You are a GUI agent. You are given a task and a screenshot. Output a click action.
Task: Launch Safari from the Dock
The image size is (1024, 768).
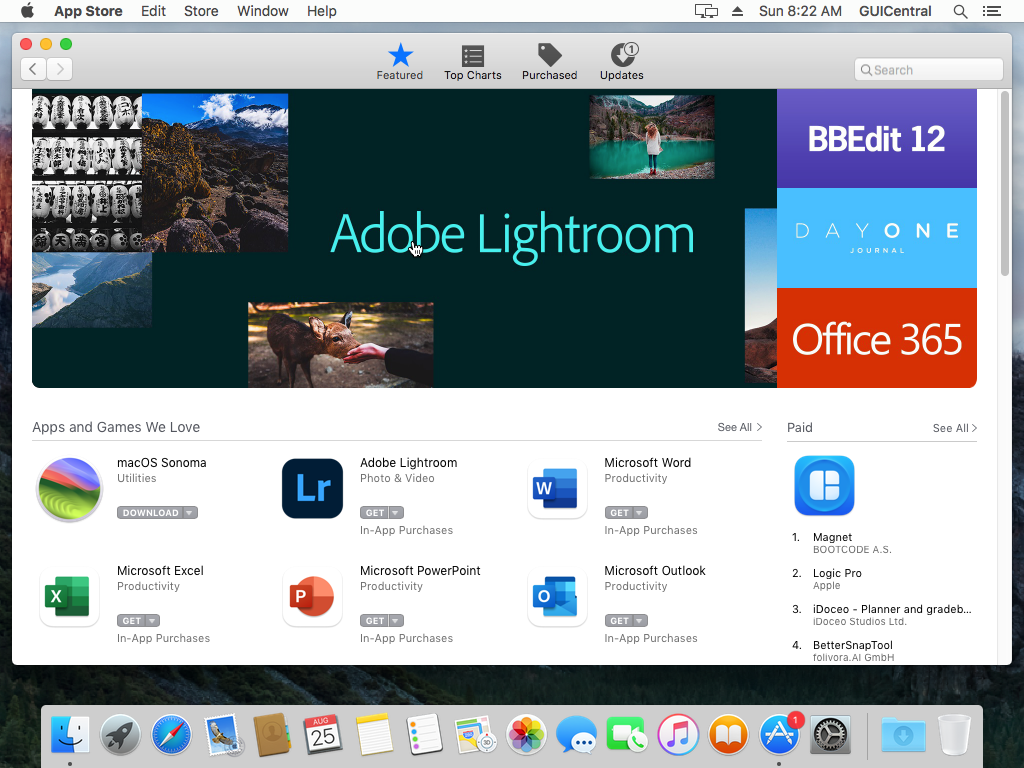coord(171,735)
